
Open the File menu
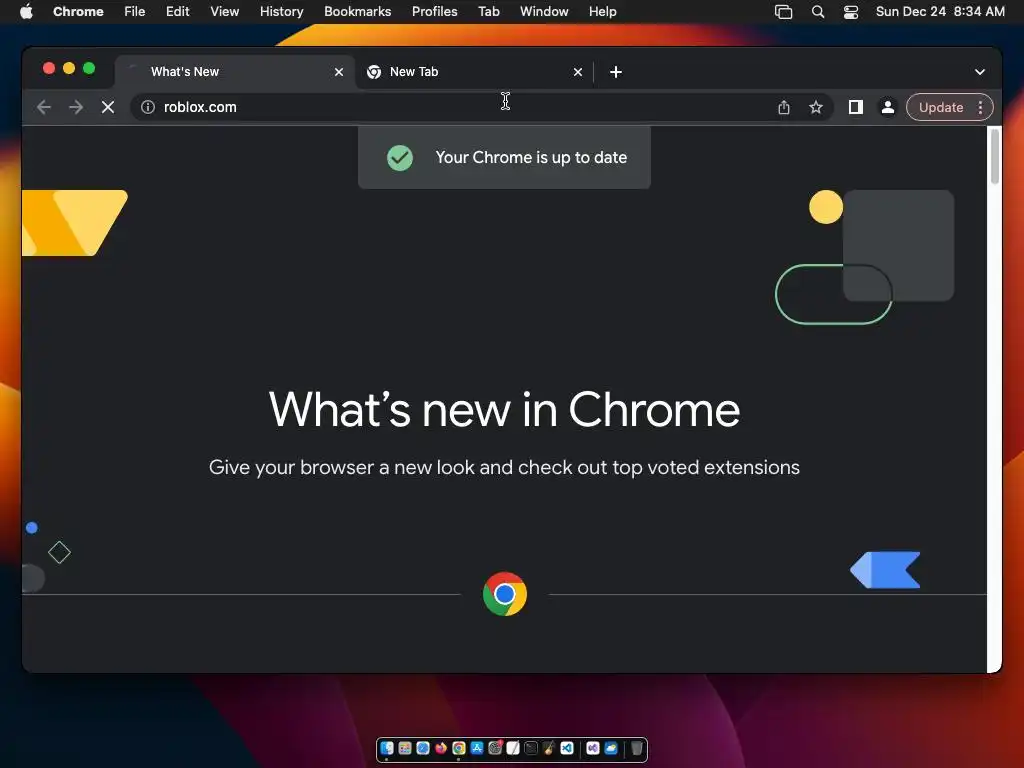point(135,11)
